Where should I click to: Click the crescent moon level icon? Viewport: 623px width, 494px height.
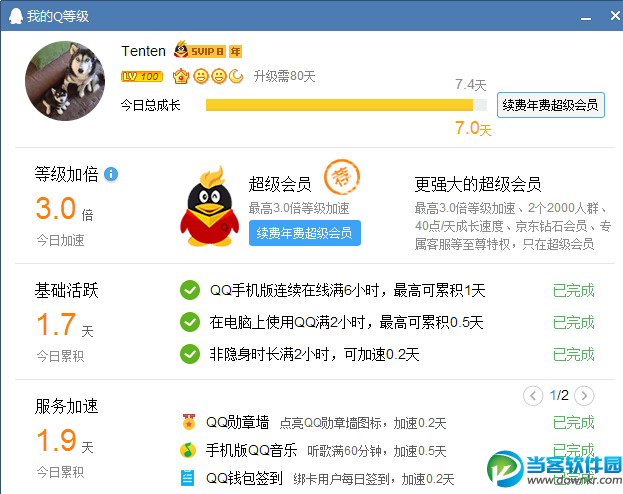236,76
